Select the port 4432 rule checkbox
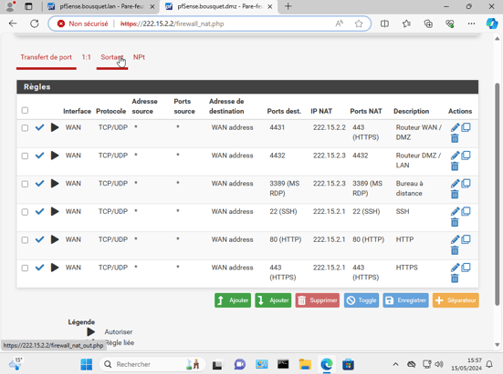 pos(25,156)
